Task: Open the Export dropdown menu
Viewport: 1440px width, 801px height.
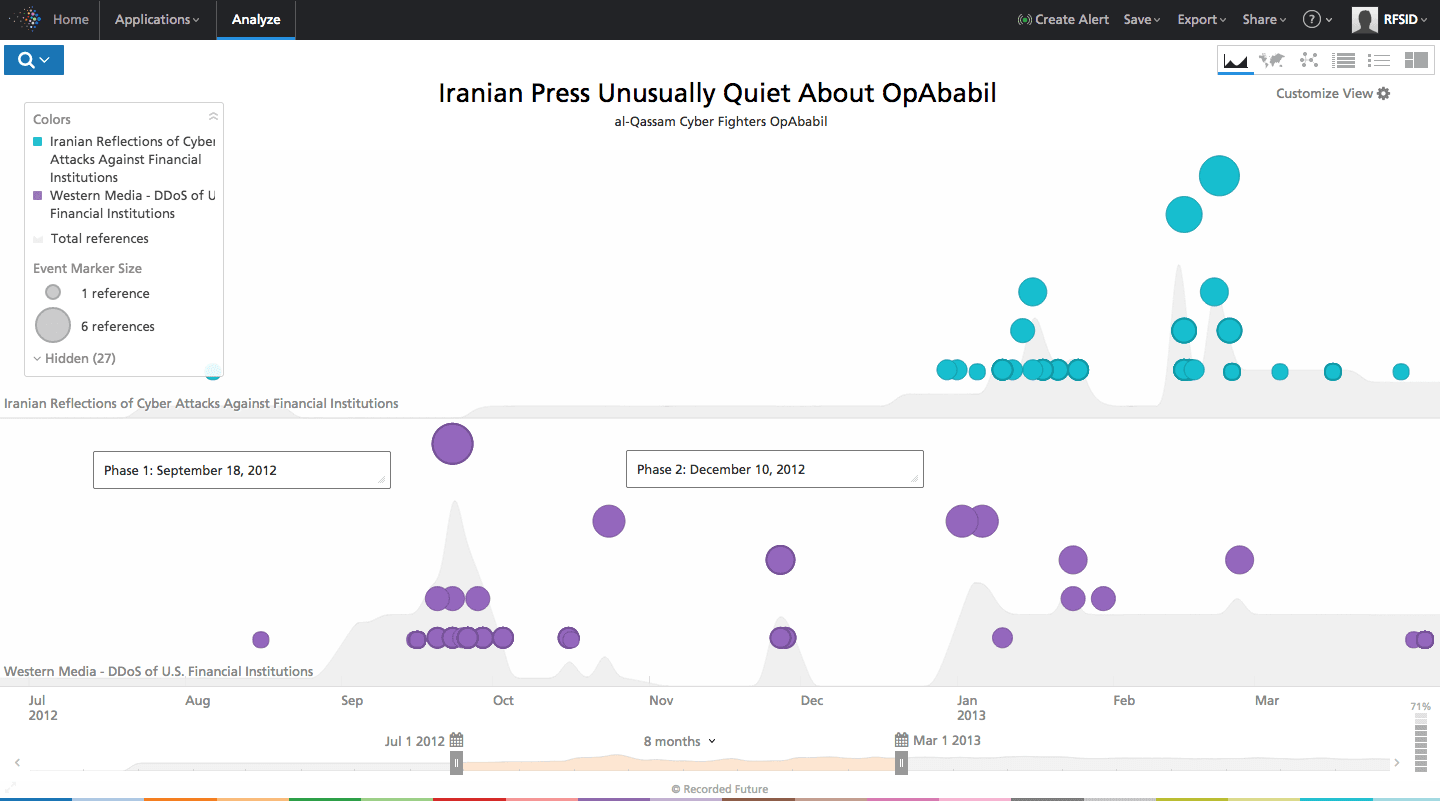Action: 1201,19
